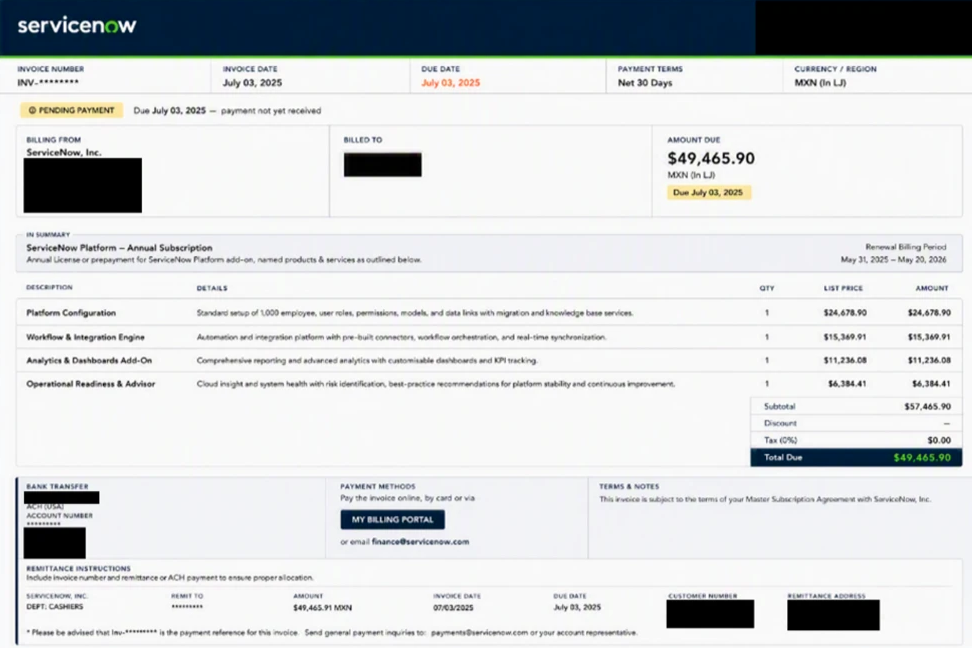Click the Pending Payment status badge
The width and height of the screenshot is (973, 649).
tap(72, 110)
